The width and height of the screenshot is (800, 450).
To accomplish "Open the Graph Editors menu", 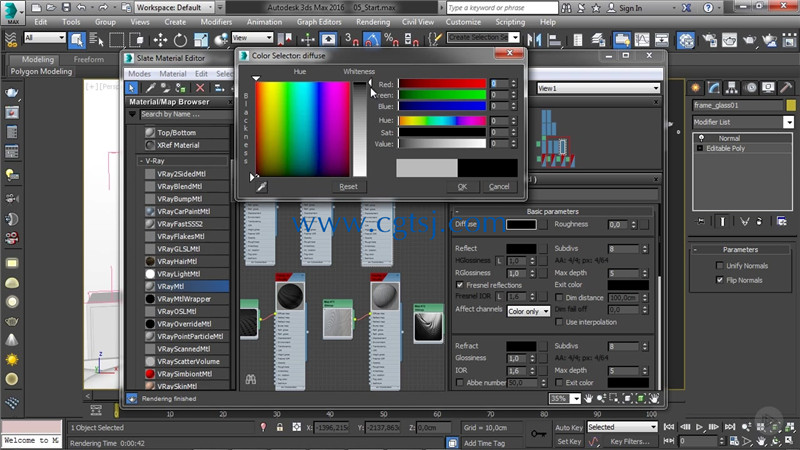I will pos(319,22).
